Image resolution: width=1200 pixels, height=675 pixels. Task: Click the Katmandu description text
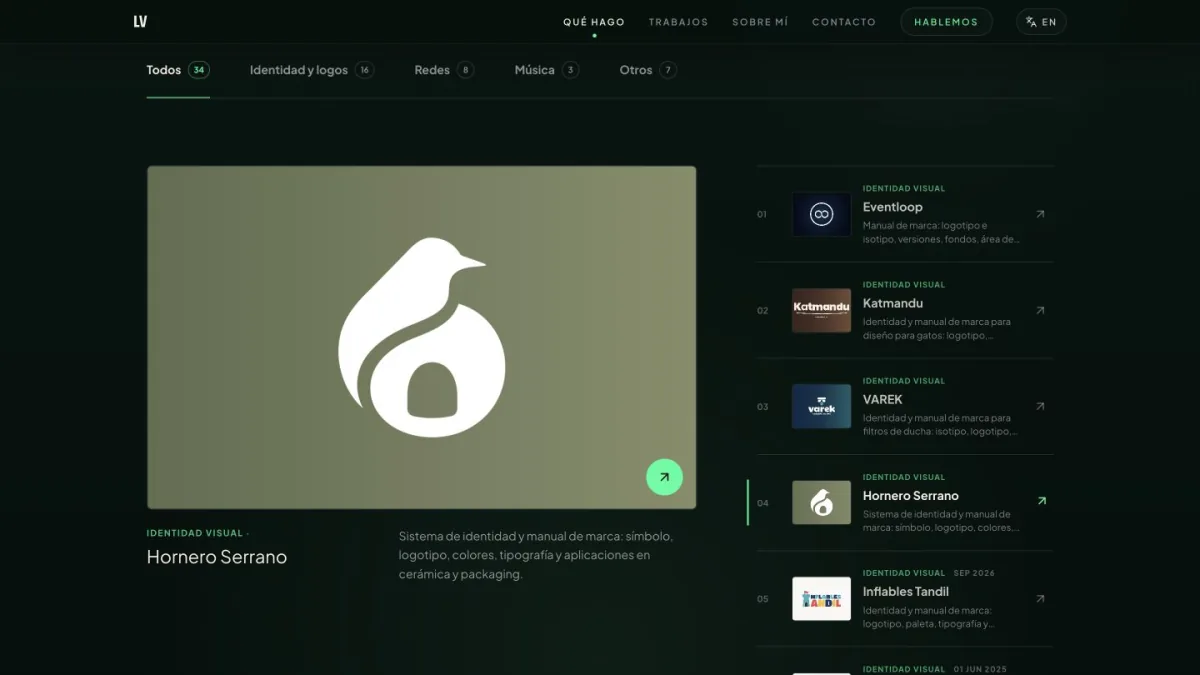click(937, 328)
